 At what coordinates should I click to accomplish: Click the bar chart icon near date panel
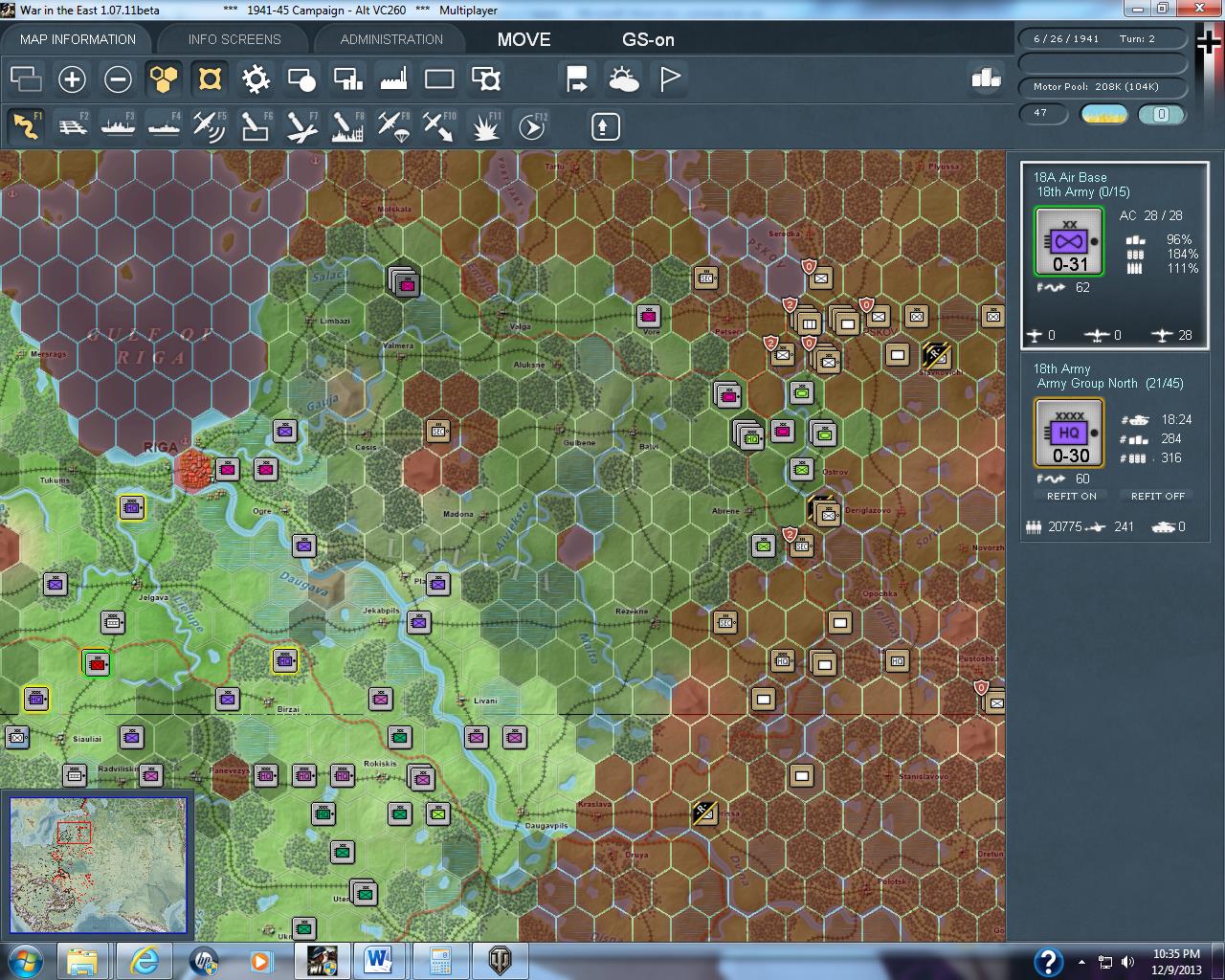(985, 78)
